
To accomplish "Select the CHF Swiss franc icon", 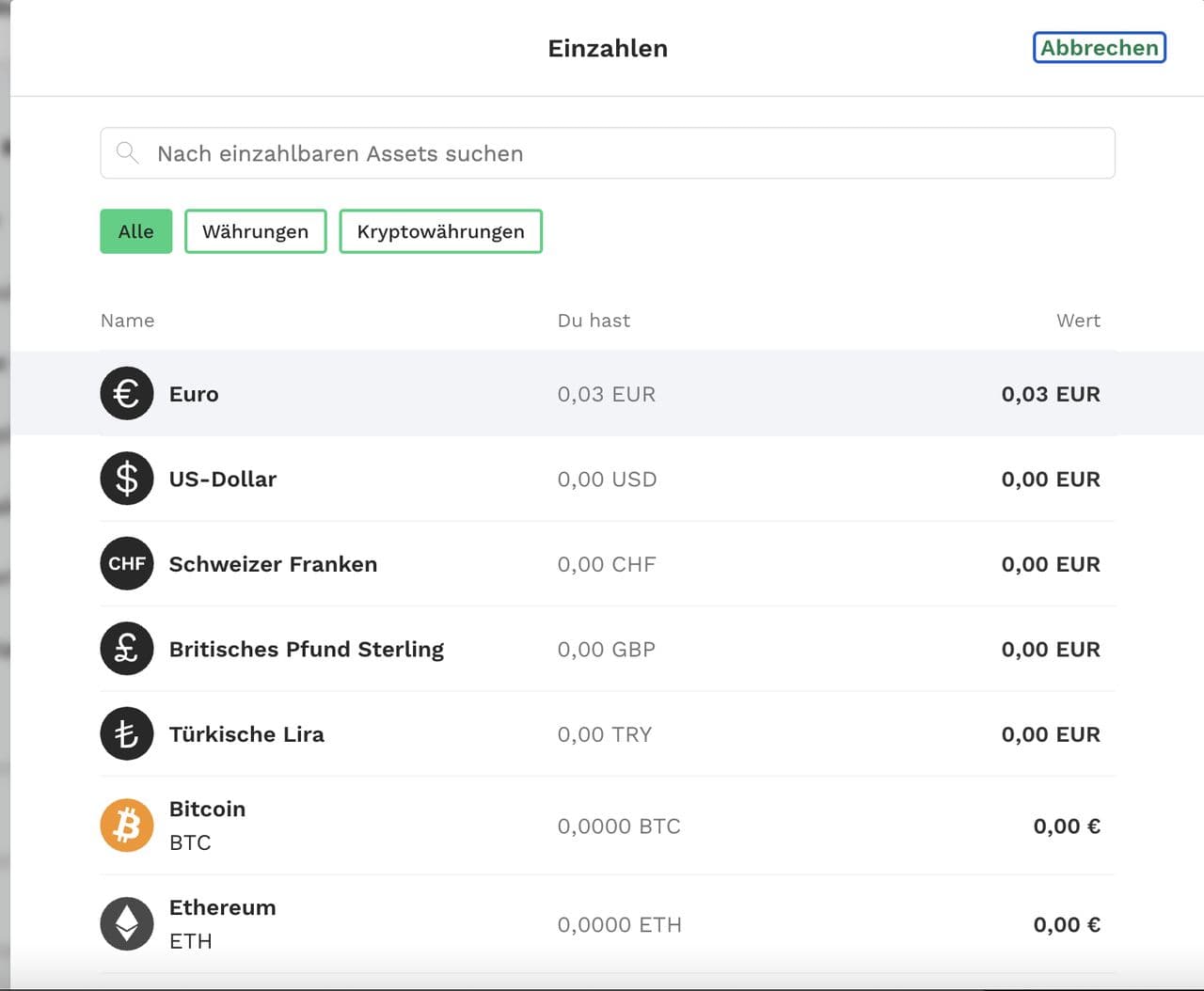I will pyautogui.click(x=126, y=564).
